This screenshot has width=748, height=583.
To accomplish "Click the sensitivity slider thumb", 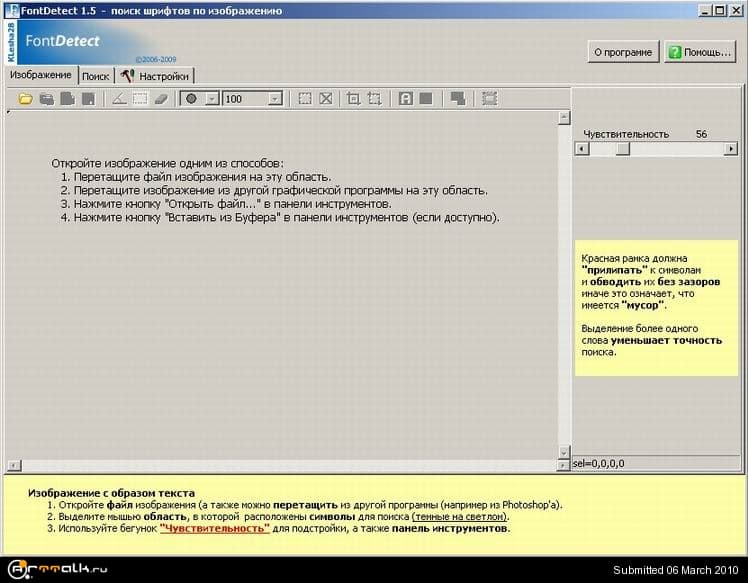I will pyautogui.click(x=623, y=149).
